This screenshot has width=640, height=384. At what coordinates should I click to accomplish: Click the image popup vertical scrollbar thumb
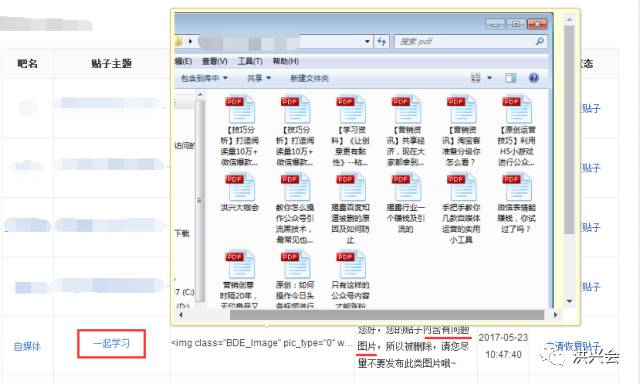click(x=569, y=130)
